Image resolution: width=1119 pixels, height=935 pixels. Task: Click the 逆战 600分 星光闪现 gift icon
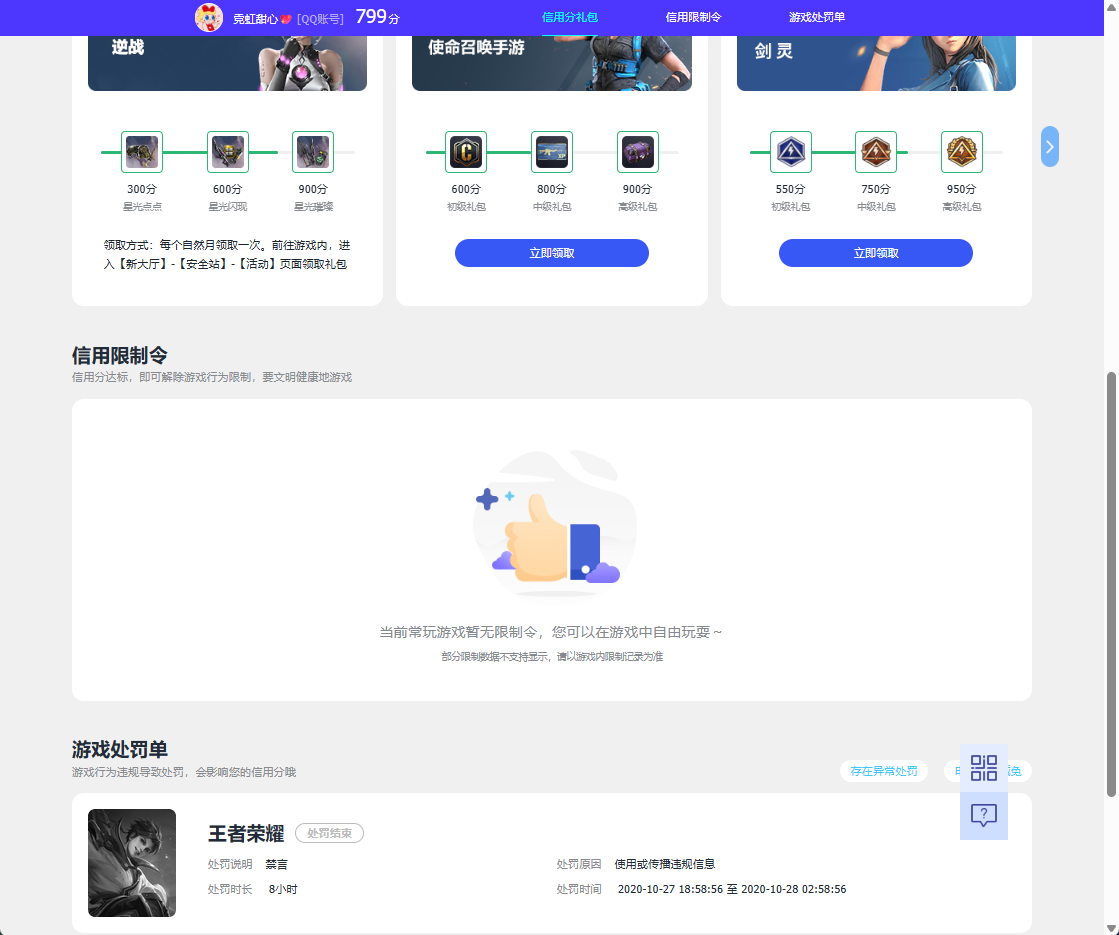[228, 152]
